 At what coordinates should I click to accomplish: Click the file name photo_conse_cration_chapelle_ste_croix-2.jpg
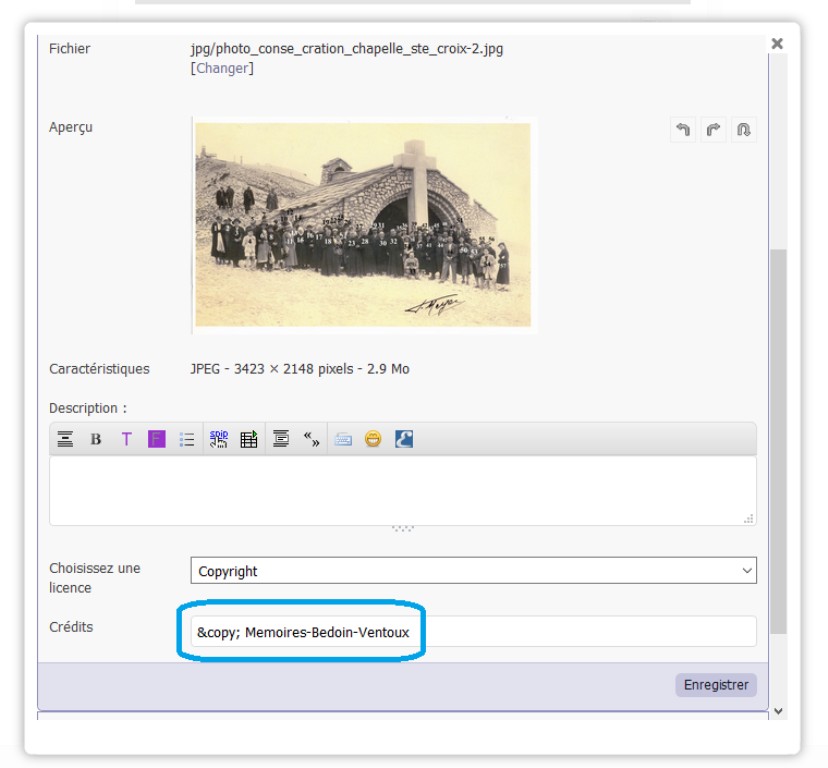[347, 49]
